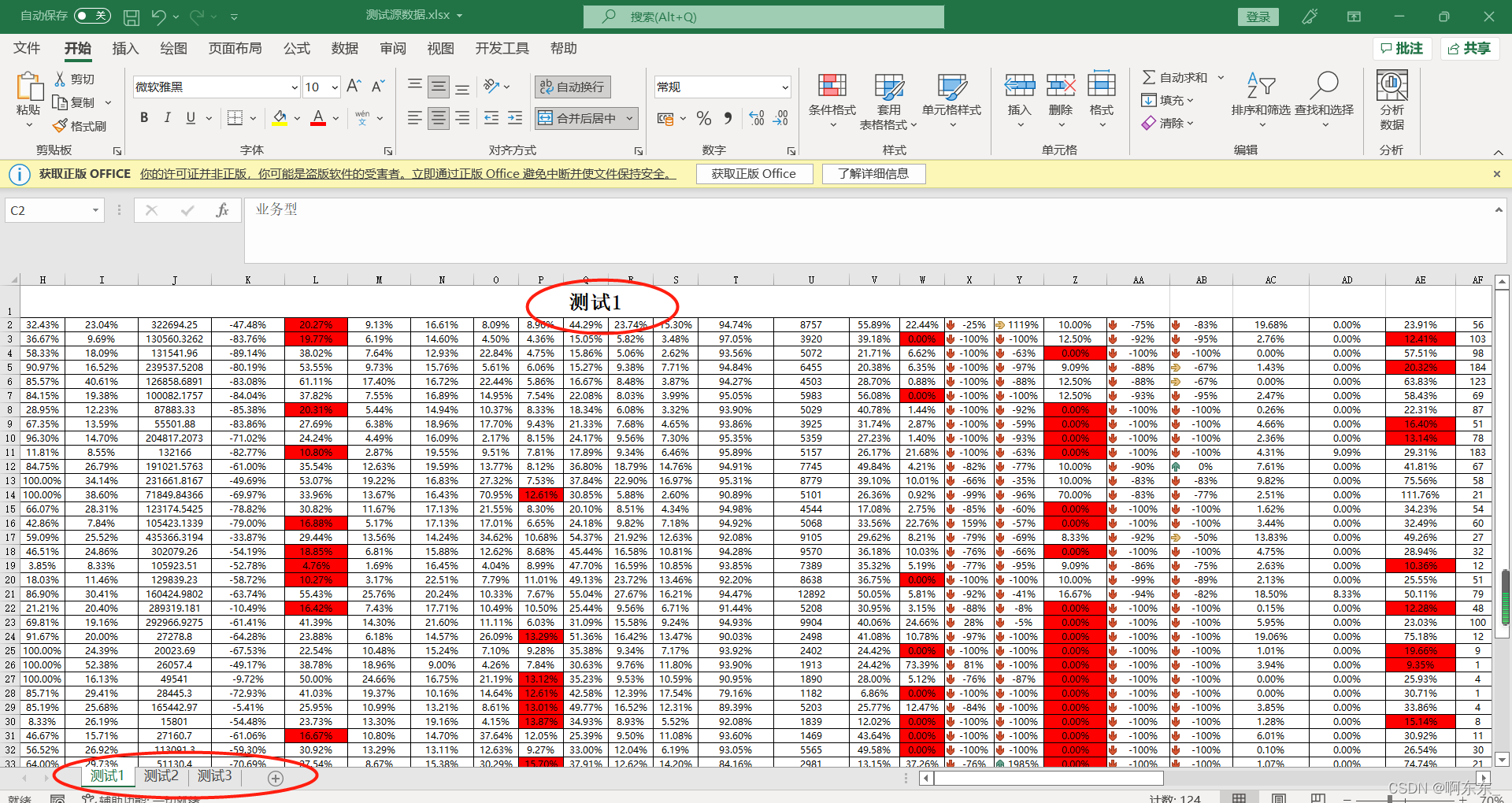Decrease font size with small A icon
The image size is (1512, 803).
click(x=378, y=87)
